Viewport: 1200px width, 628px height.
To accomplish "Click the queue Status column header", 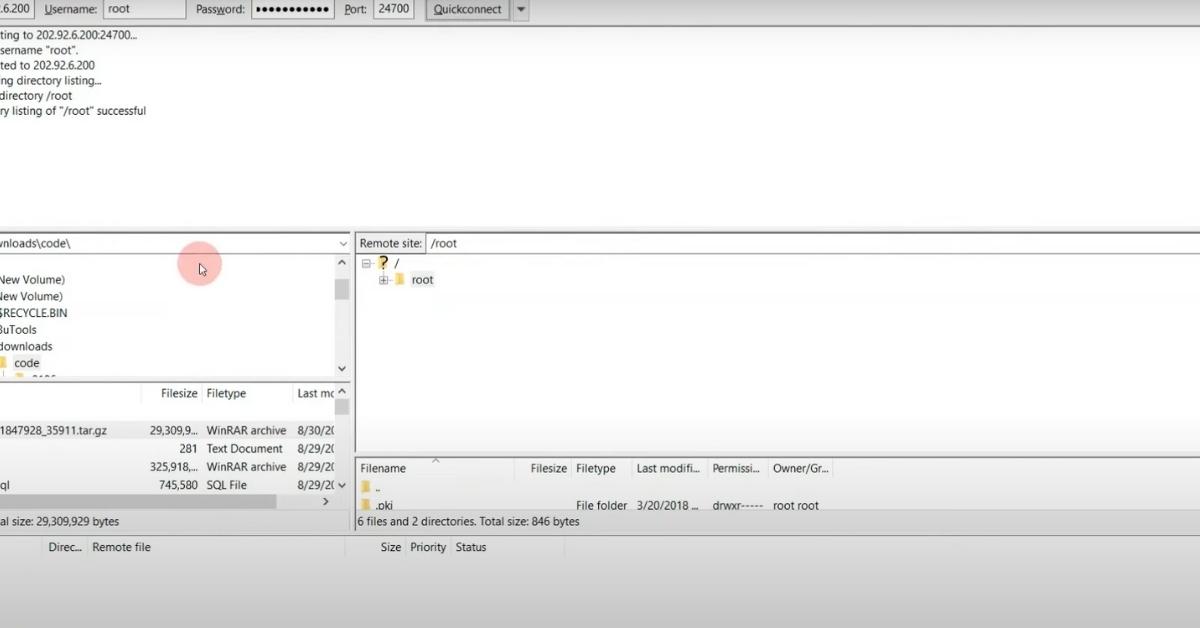I will click(x=471, y=547).
